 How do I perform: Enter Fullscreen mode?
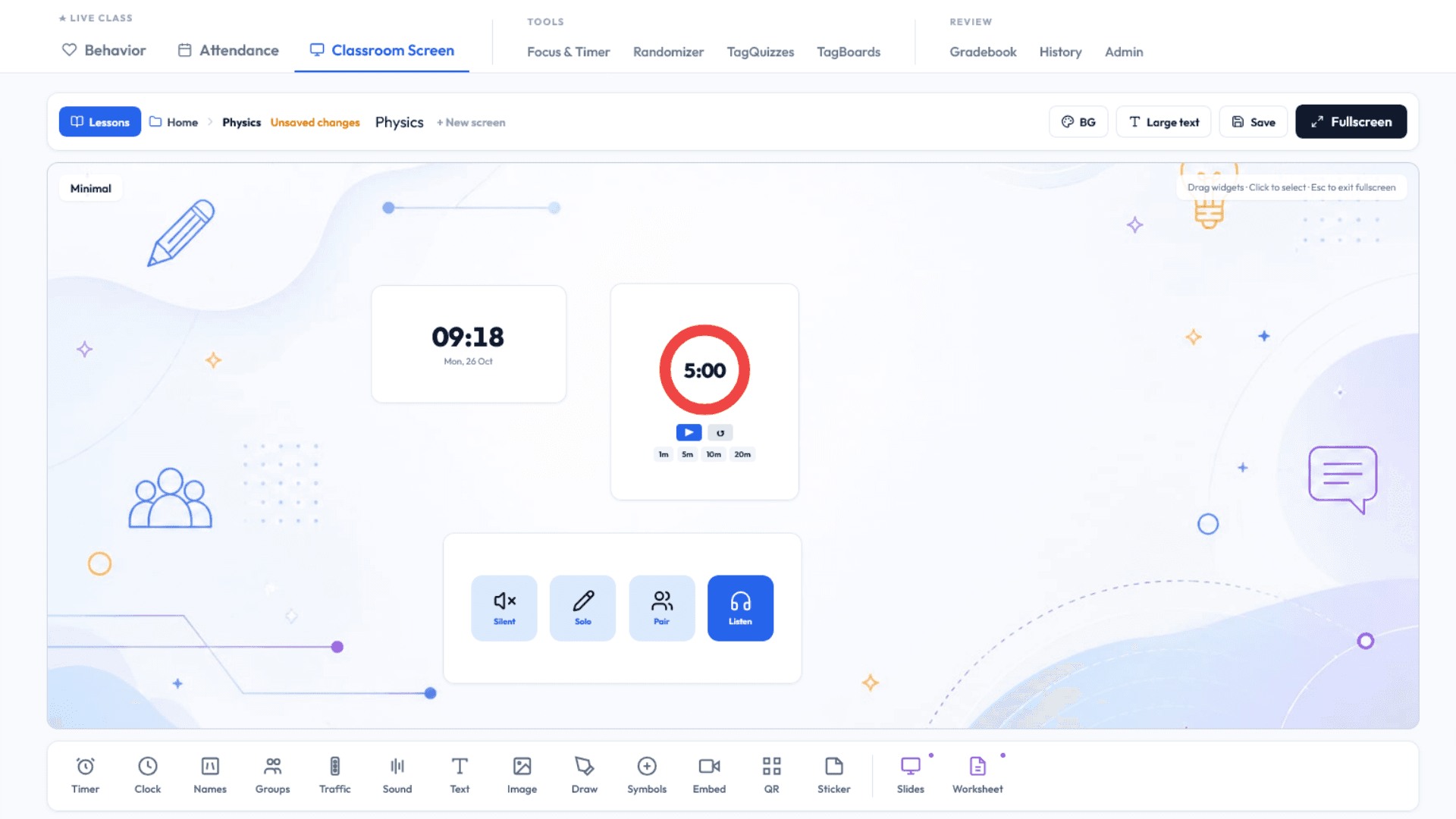[1351, 122]
